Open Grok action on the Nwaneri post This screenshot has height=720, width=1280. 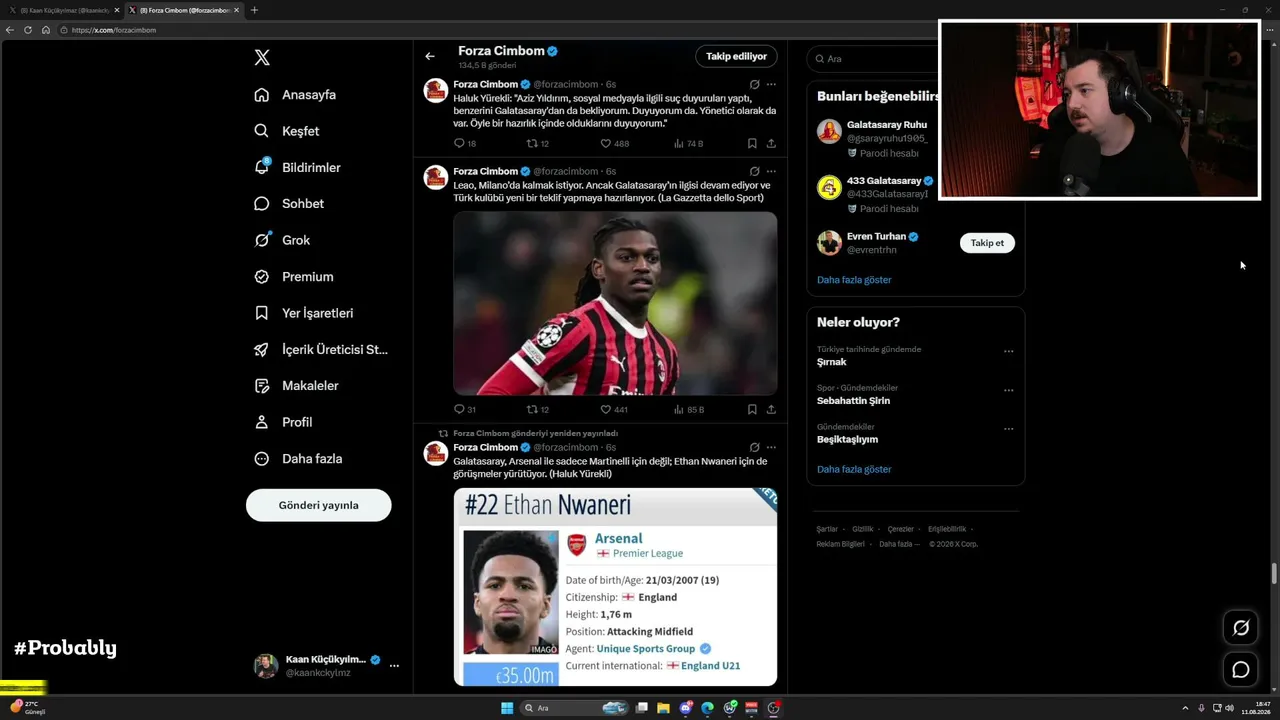pos(754,448)
